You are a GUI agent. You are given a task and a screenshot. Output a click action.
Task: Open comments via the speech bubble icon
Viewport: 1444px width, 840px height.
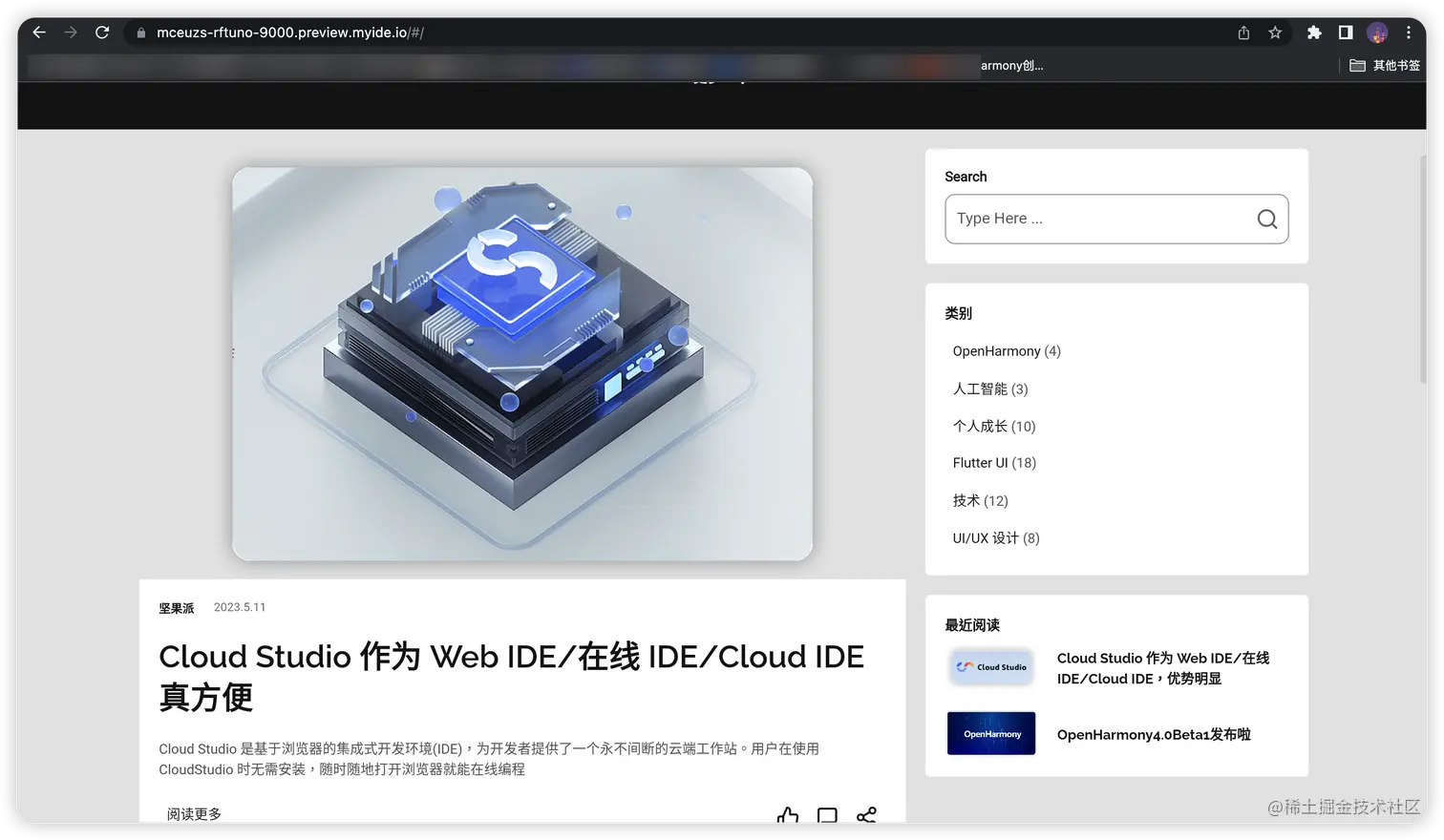click(x=826, y=817)
